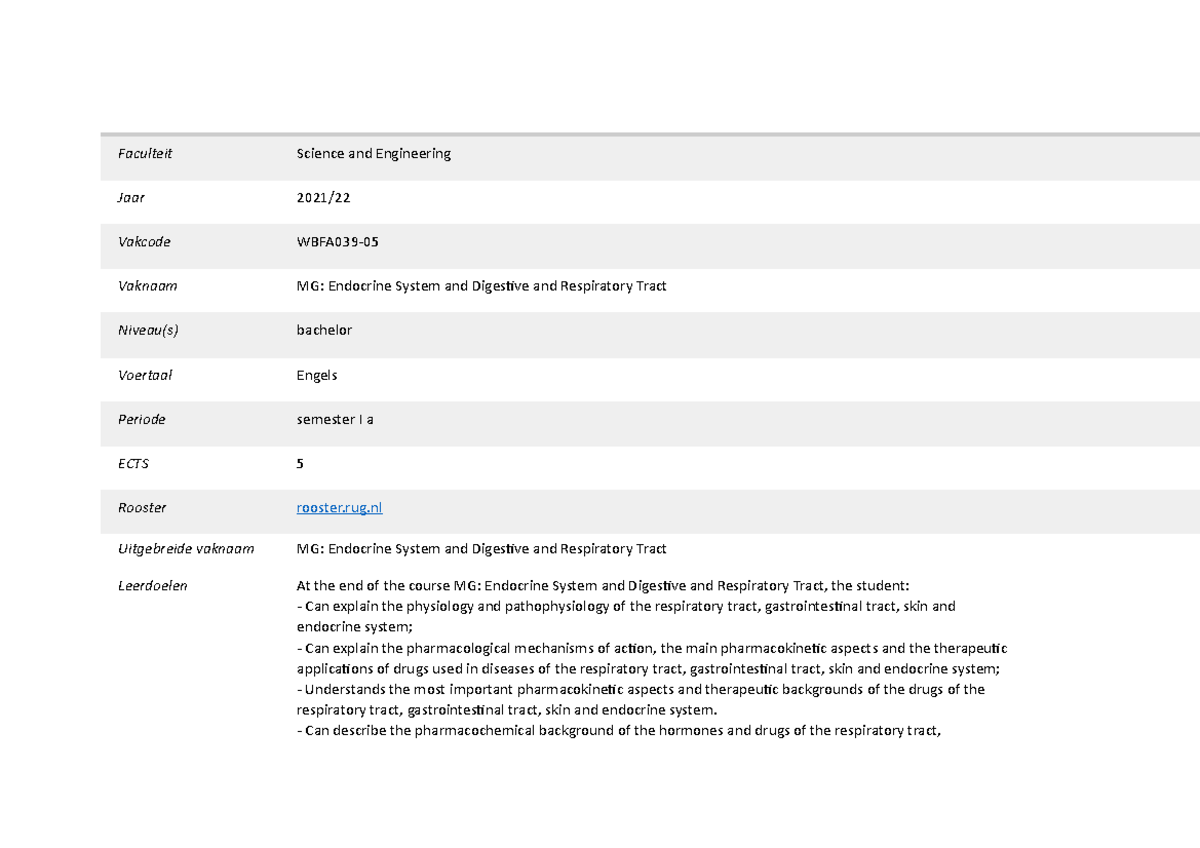Select the 'bachelor' level value
Screen dimensions: 1200x848
pyautogui.click(x=324, y=330)
